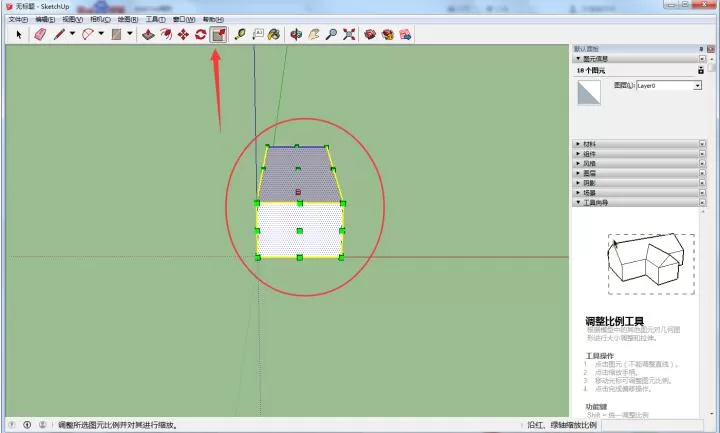Viewport: 720px width, 433px height.
Task: Select the Paint Bucket tool
Action: click(274, 34)
